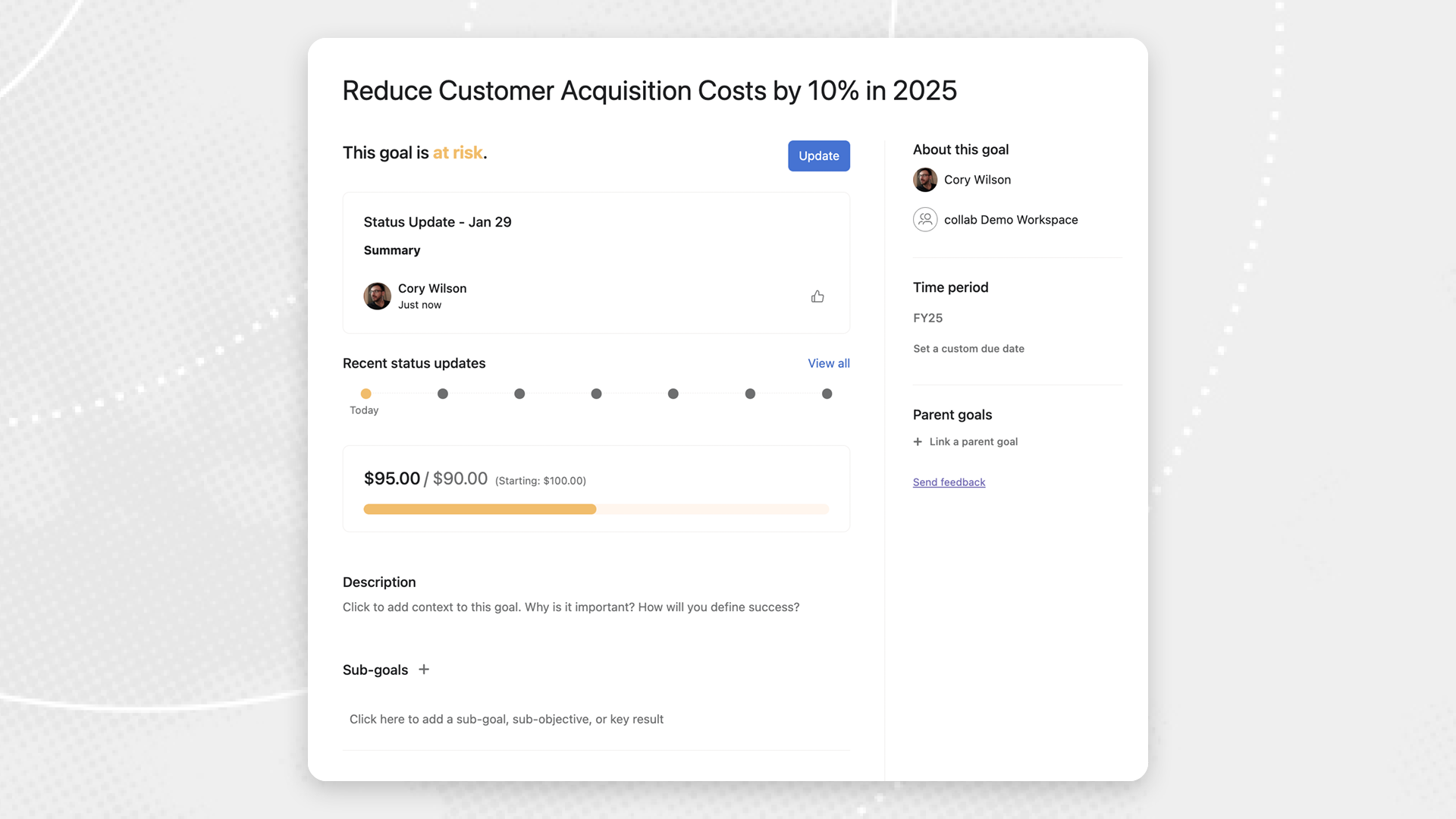This screenshot has width=1456, height=819.
Task: Open the Status Update - Jan 29 title
Action: tap(438, 222)
